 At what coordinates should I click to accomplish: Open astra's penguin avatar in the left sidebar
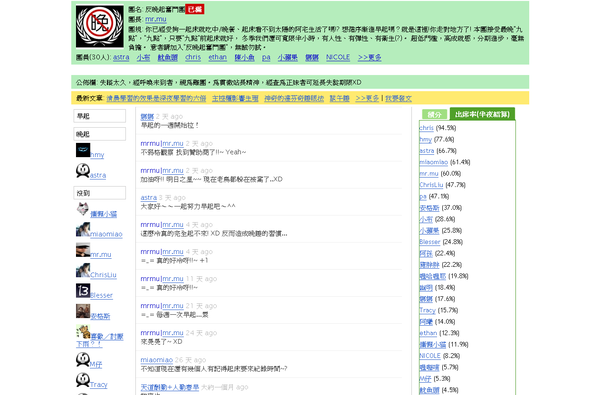[83, 170]
